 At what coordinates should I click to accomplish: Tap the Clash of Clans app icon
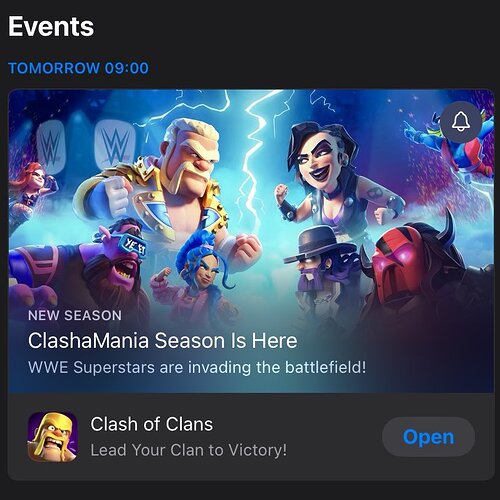53,437
